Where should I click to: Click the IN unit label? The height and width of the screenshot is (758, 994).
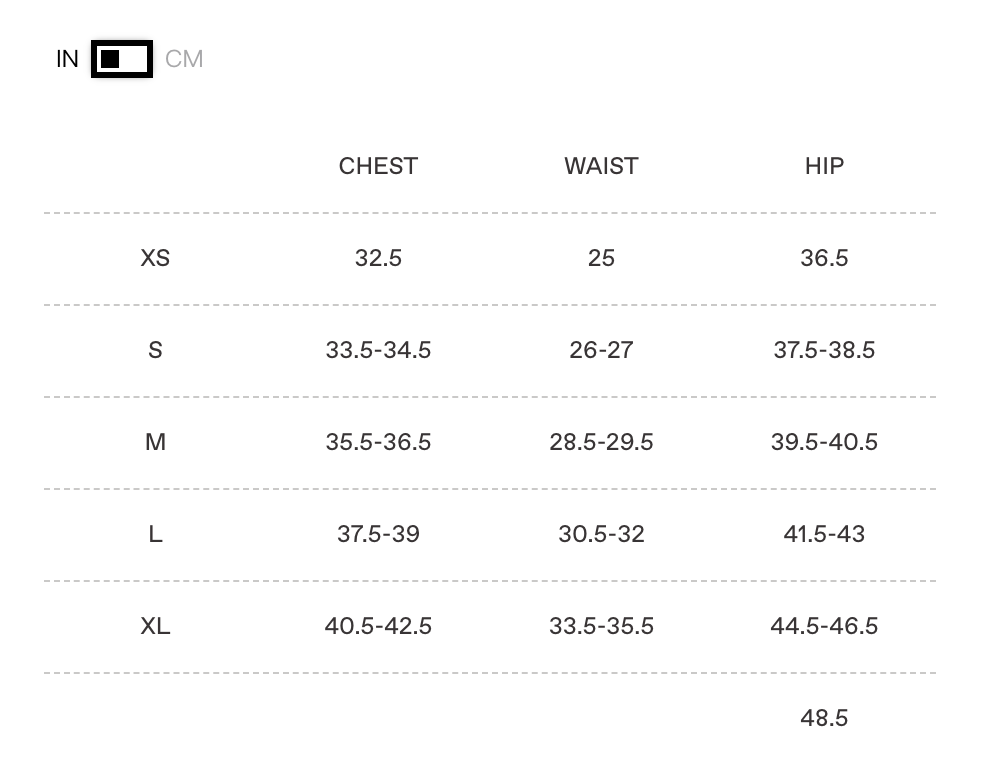pos(67,59)
